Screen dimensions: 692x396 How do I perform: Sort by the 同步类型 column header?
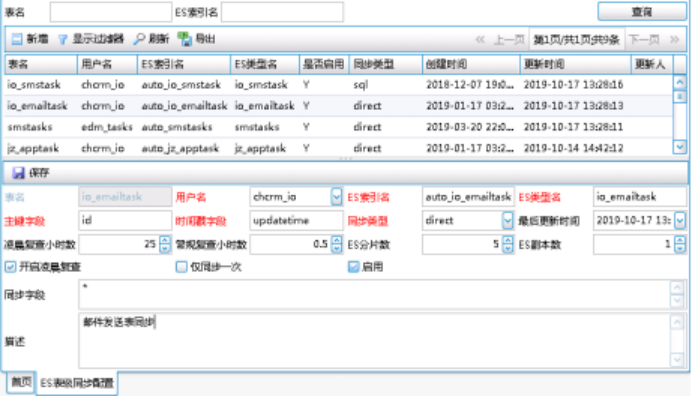[x=386, y=64]
